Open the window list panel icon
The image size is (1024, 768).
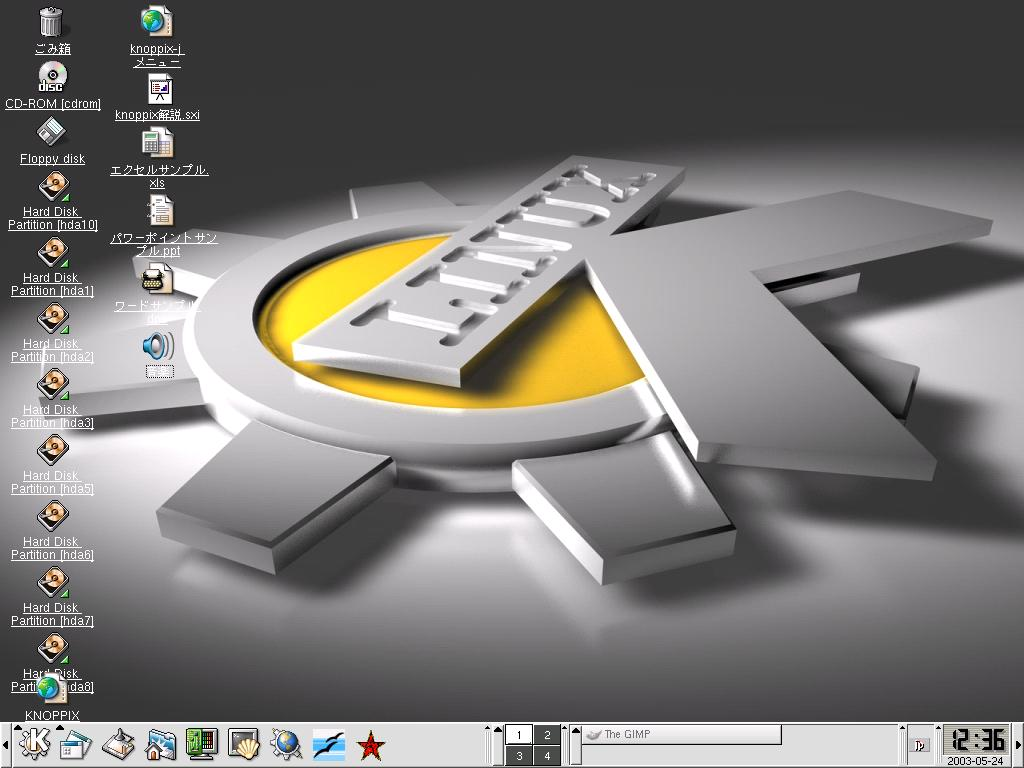click(76, 744)
